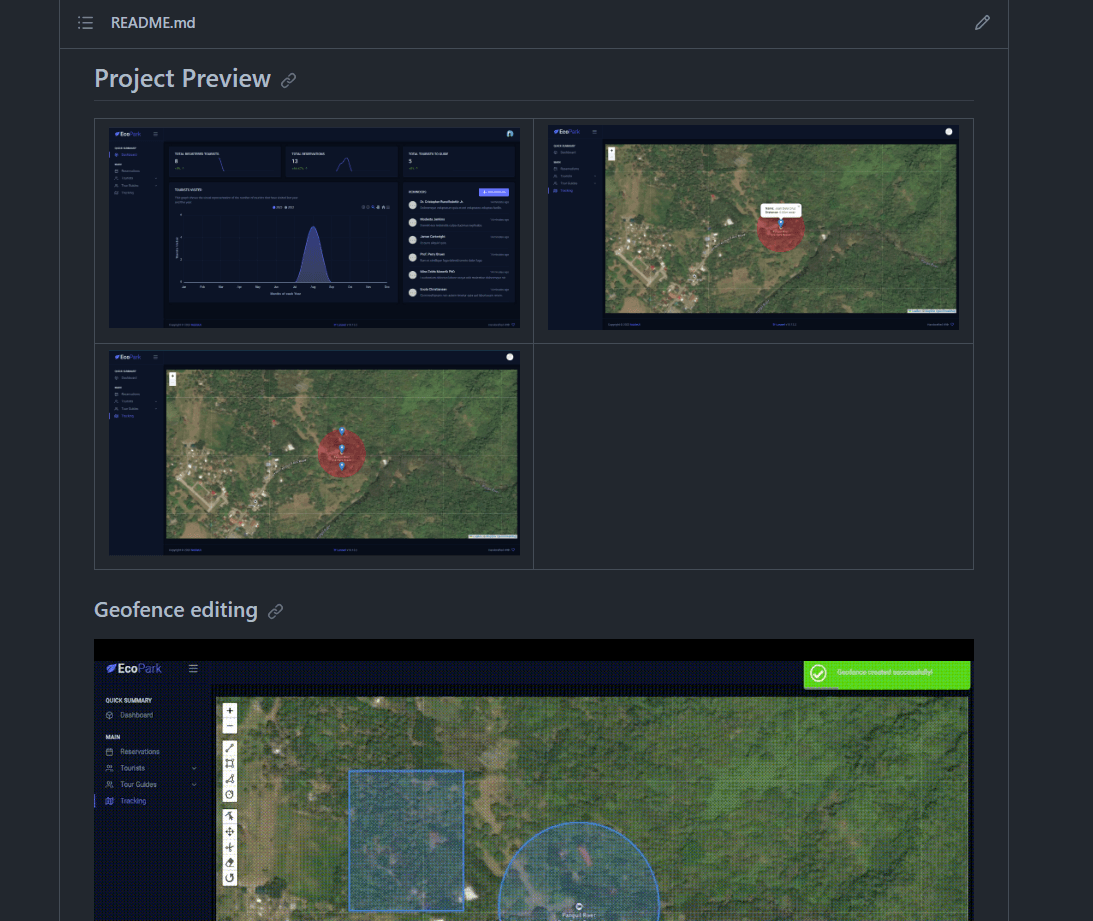Open the Dashboard item under Quick Summary
Screen dimensions: 1093x921
[x=136, y=715]
